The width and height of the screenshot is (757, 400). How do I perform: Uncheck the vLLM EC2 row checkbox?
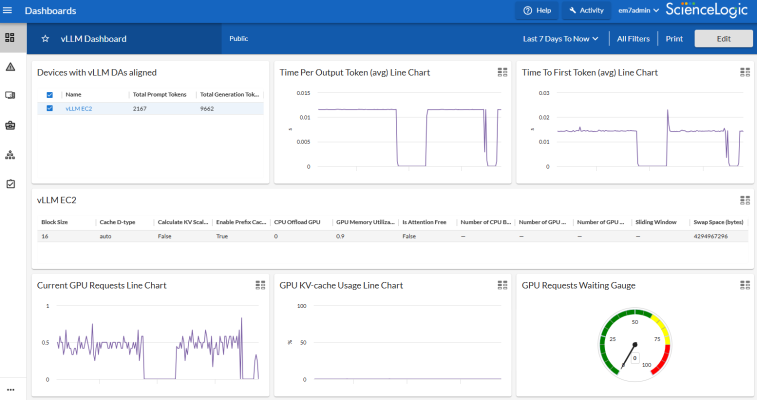tap(50, 109)
